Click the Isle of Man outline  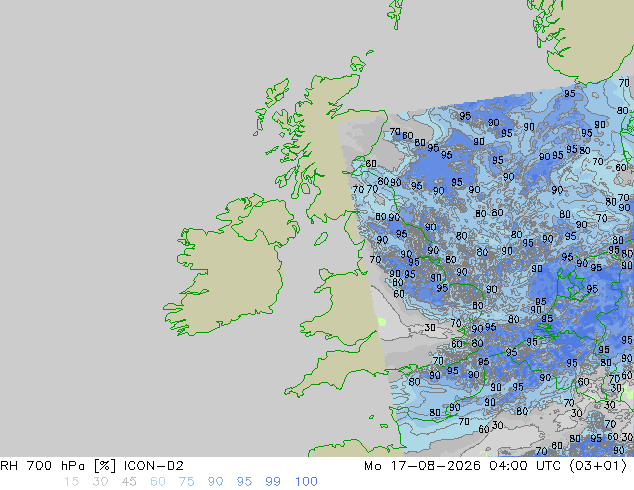(x=321, y=239)
